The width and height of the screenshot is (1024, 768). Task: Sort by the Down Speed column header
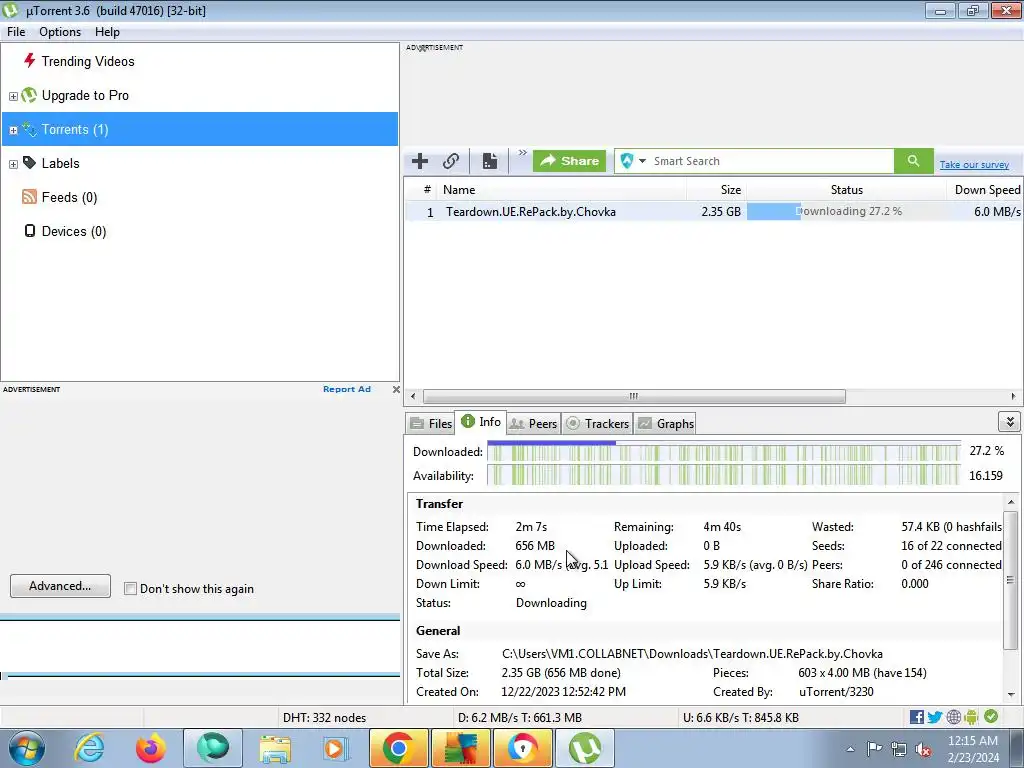(985, 190)
